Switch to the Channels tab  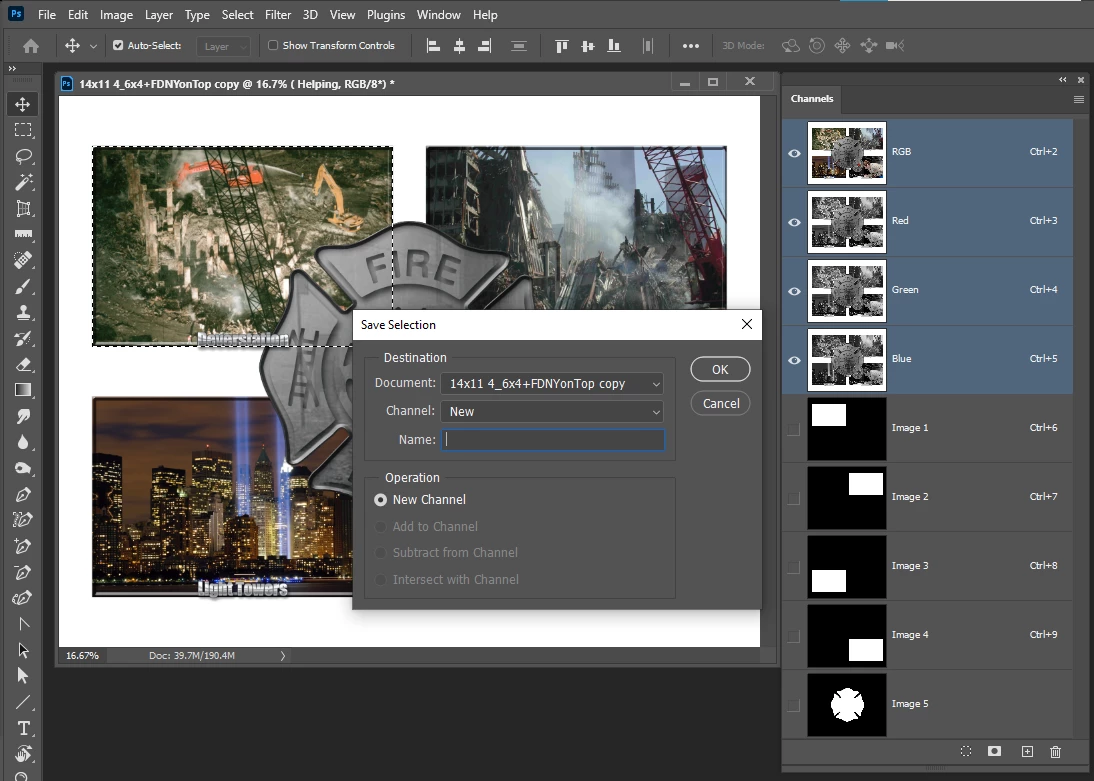811,98
